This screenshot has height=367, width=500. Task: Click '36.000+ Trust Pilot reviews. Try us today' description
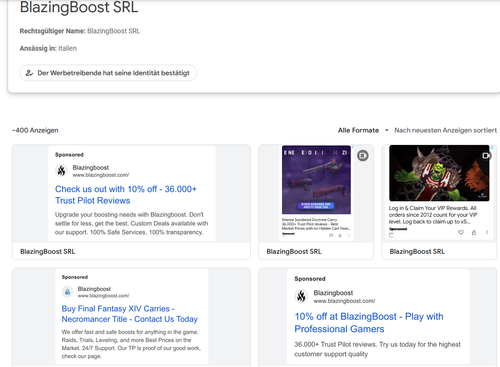click(x=377, y=349)
